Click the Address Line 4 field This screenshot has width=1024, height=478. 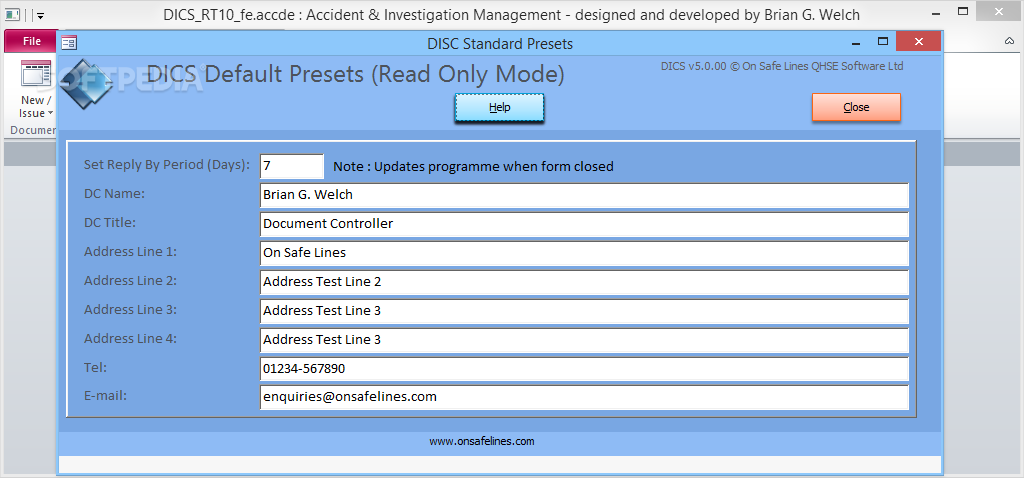click(584, 340)
